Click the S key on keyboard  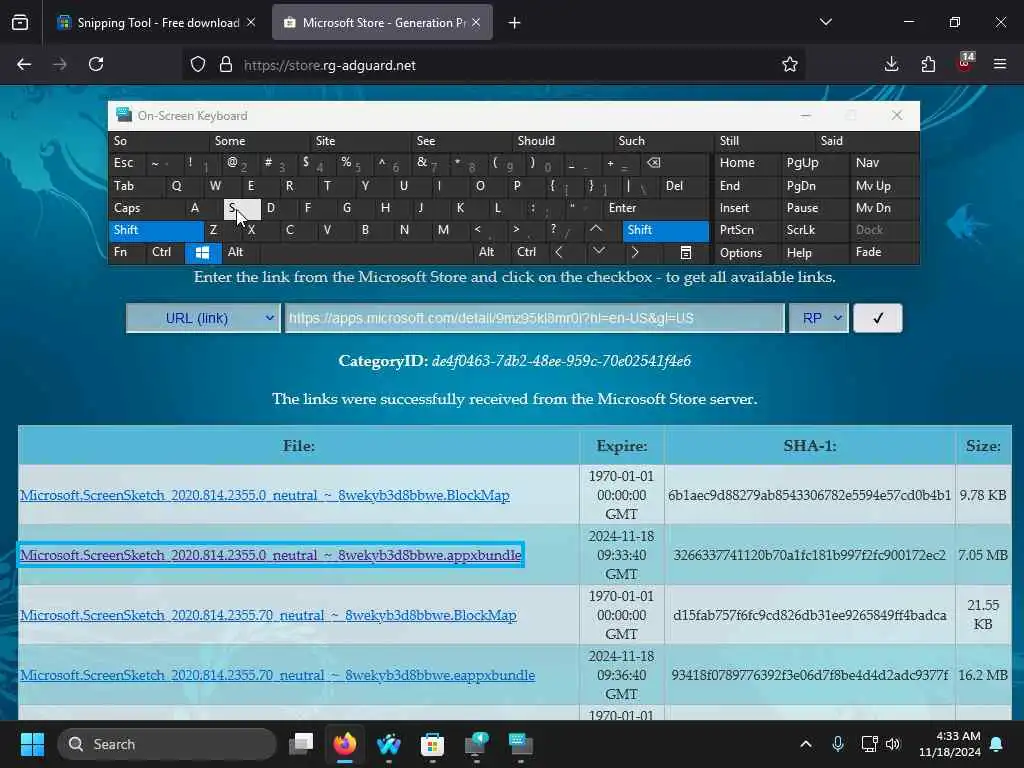click(x=242, y=208)
